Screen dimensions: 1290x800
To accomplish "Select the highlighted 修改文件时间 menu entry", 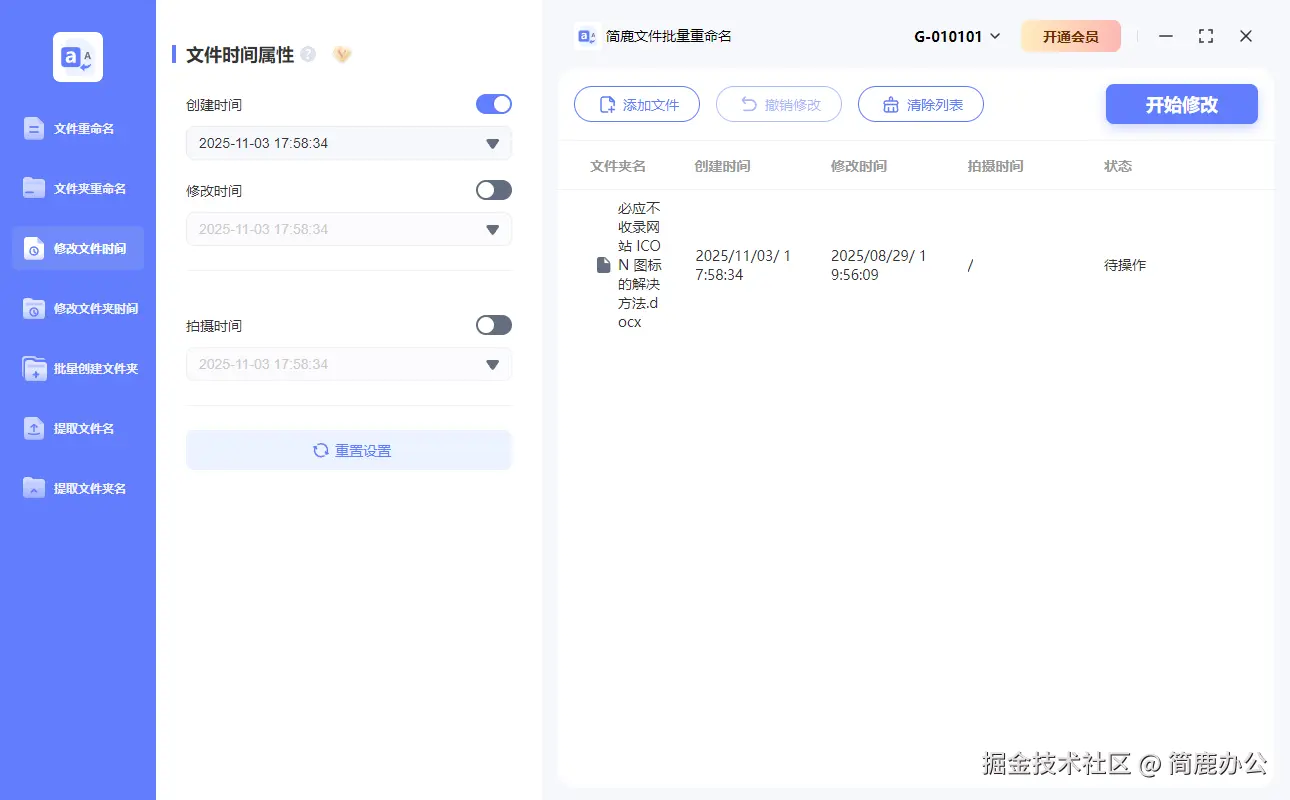I will point(77,248).
